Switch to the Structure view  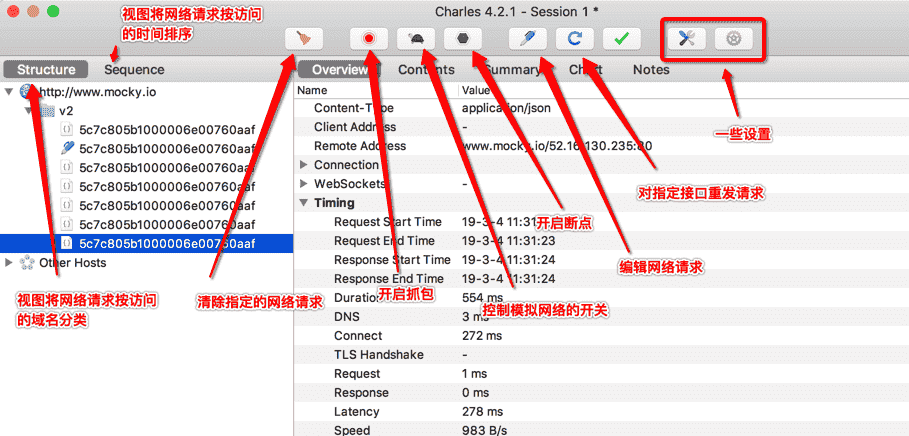[46, 70]
